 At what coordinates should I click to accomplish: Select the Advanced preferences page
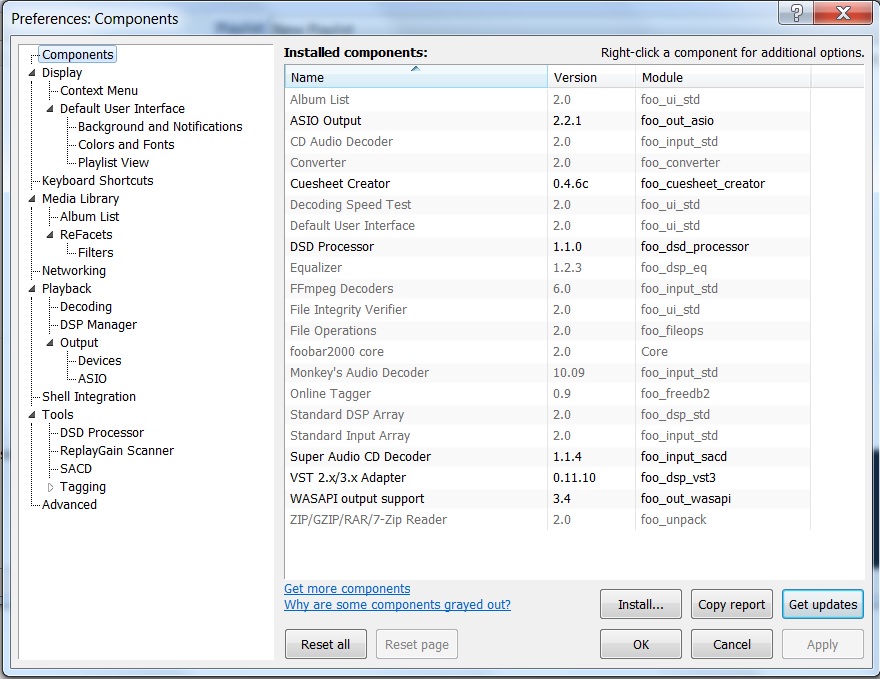(x=69, y=505)
